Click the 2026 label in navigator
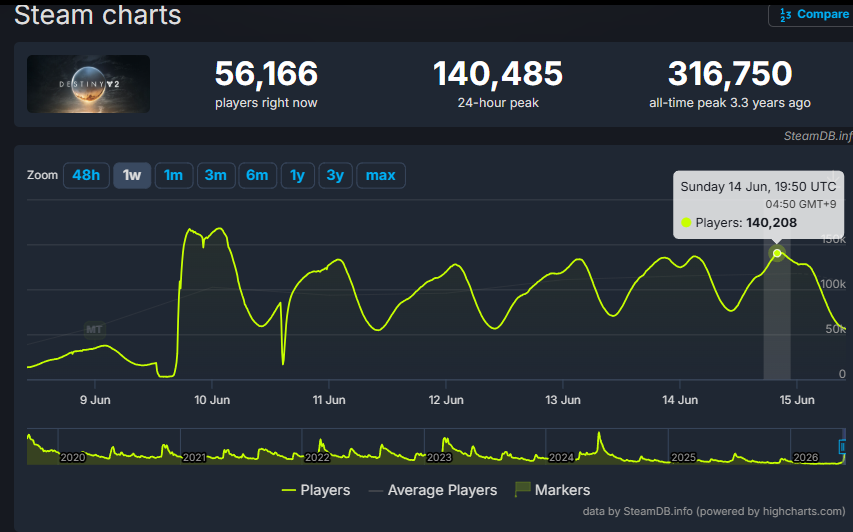 point(806,457)
